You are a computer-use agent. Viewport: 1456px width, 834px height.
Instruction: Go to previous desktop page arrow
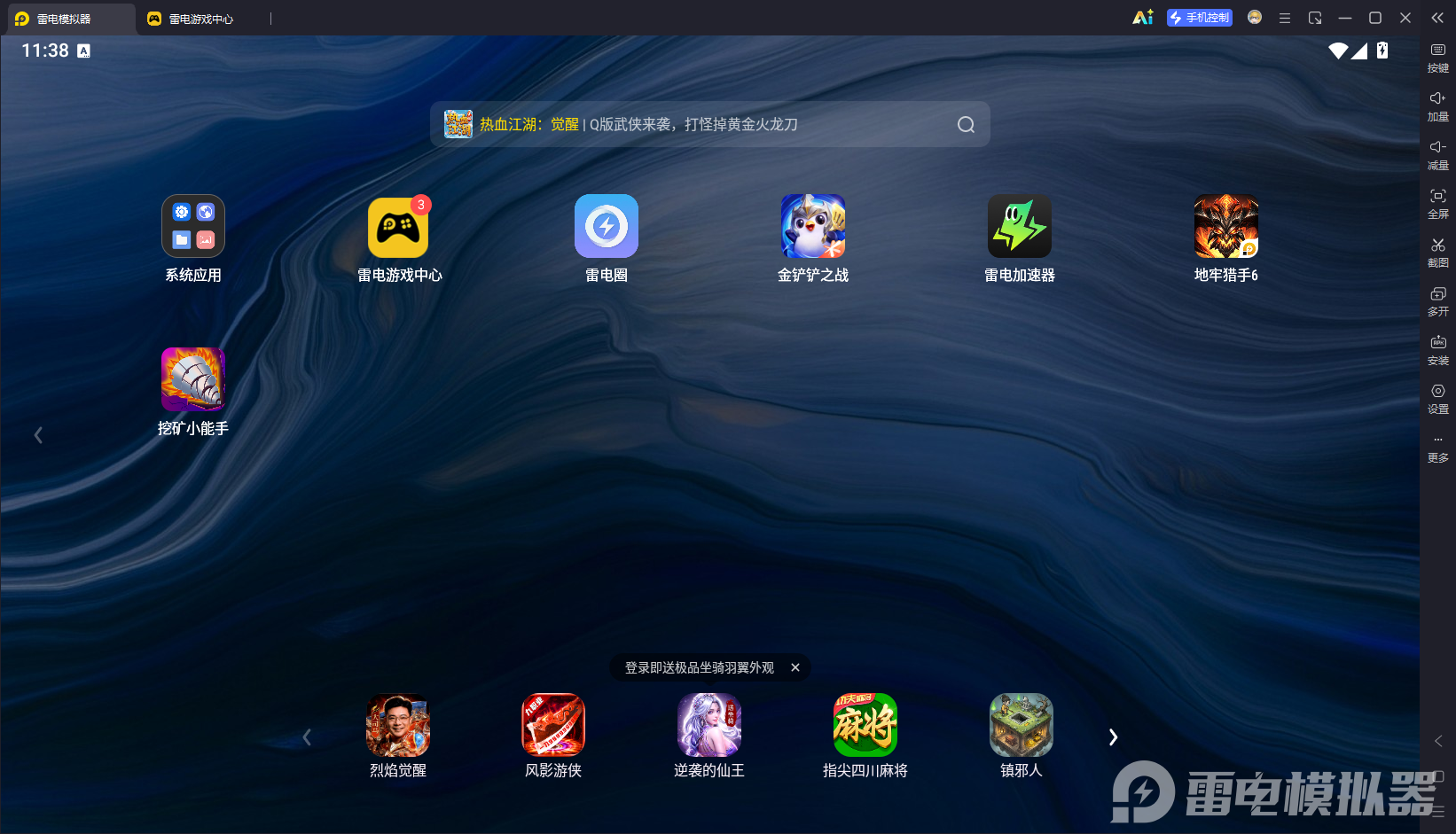coord(38,435)
